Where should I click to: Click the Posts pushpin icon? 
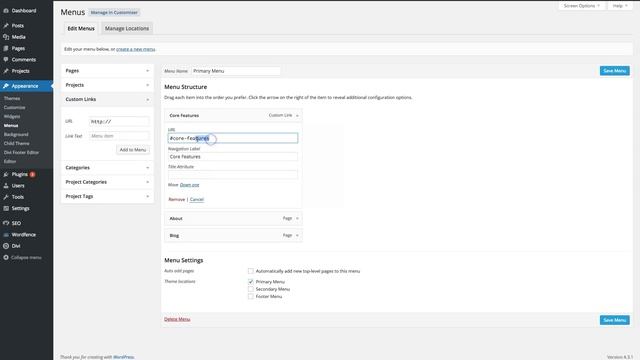pos(6,25)
